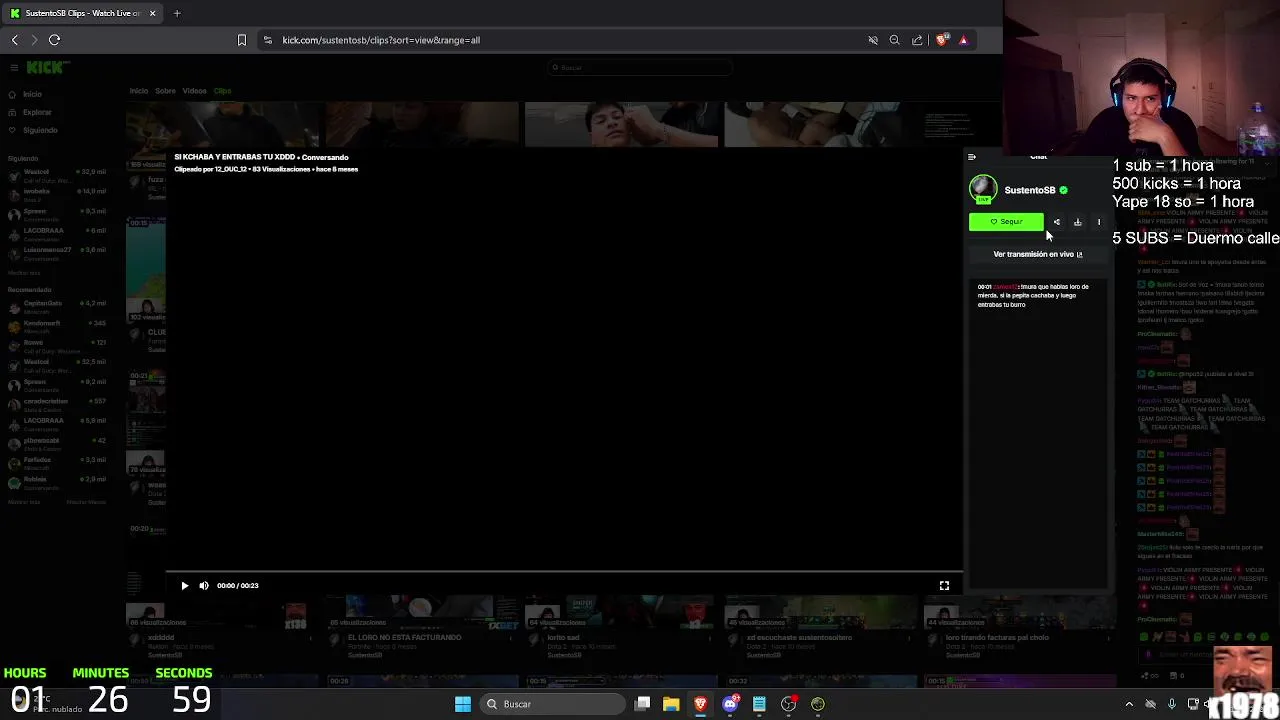Open Windows Start menu
The height and width of the screenshot is (720, 1280).
click(x=462, y=704)
